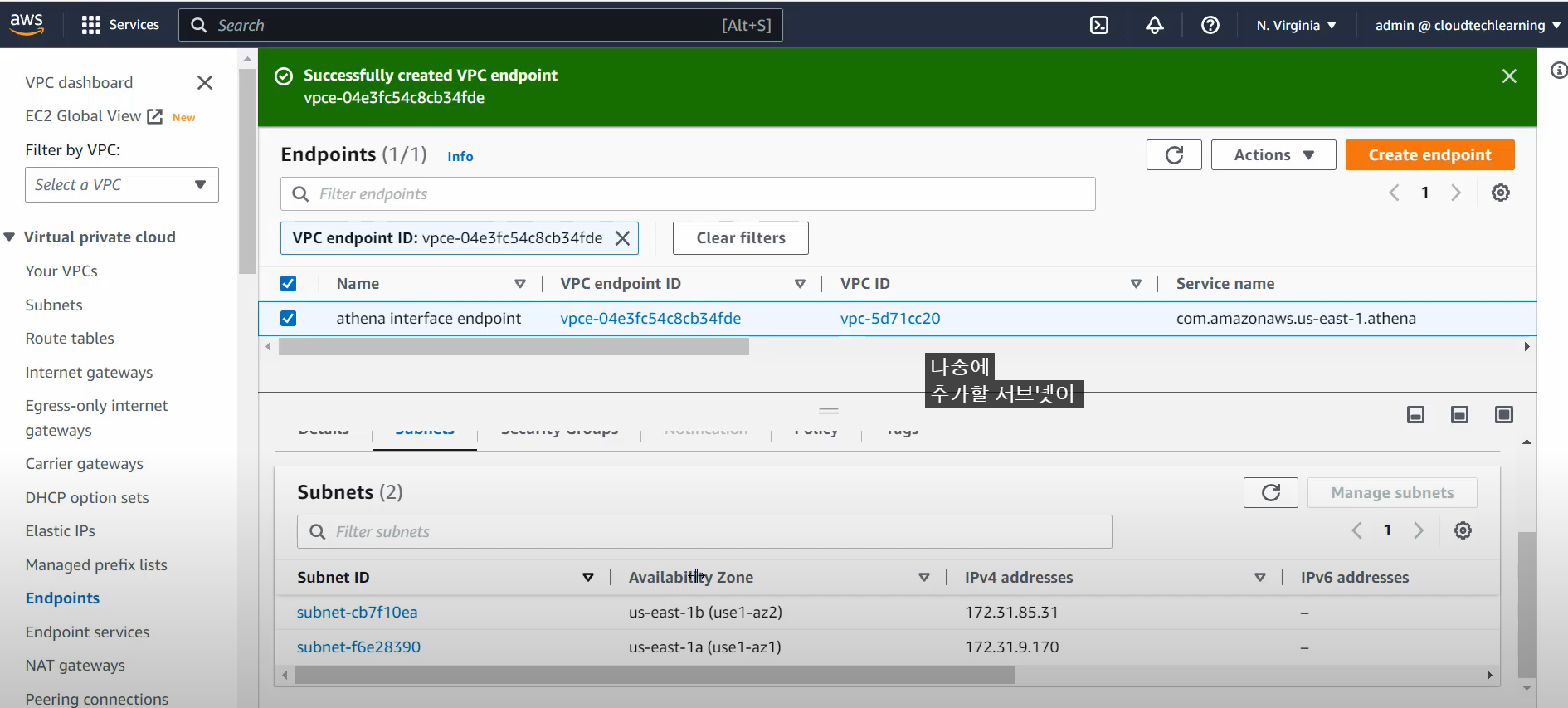Image resolution: width=1568 pixels, height=708 pixels.
Task: Collapse the Virtual private cloud section
Action: pos(10,237)
